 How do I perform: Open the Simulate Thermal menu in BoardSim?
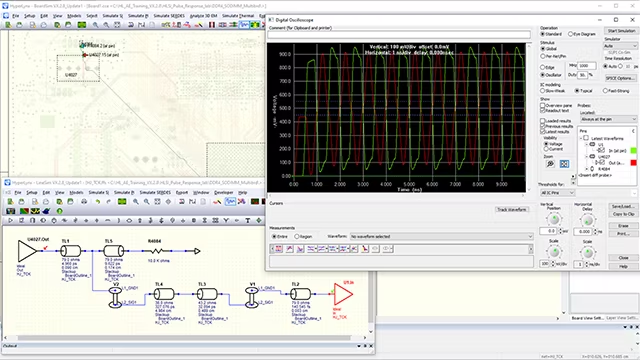238,16
